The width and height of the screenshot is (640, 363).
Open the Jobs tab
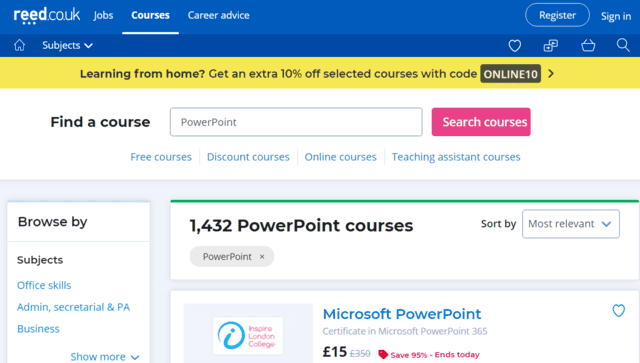click(103, 16)
